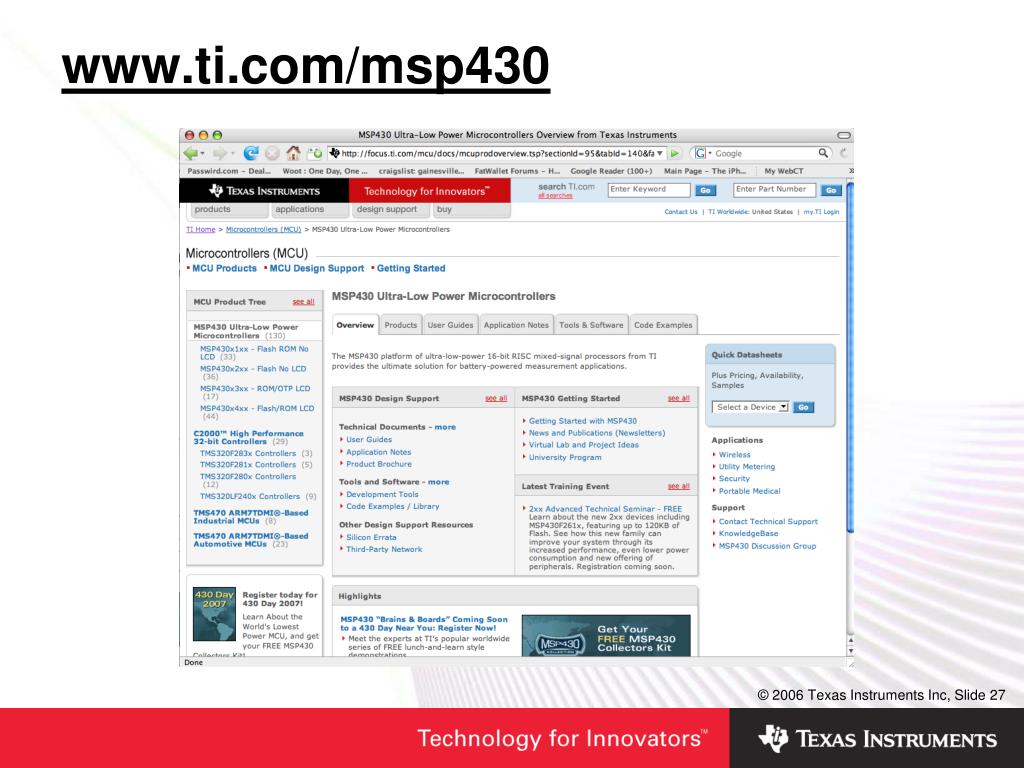Open TMS470 ARM7TDMI-Based Automotive MCUs
This screenshot has width=1024, height=768.
coord(251,539)
